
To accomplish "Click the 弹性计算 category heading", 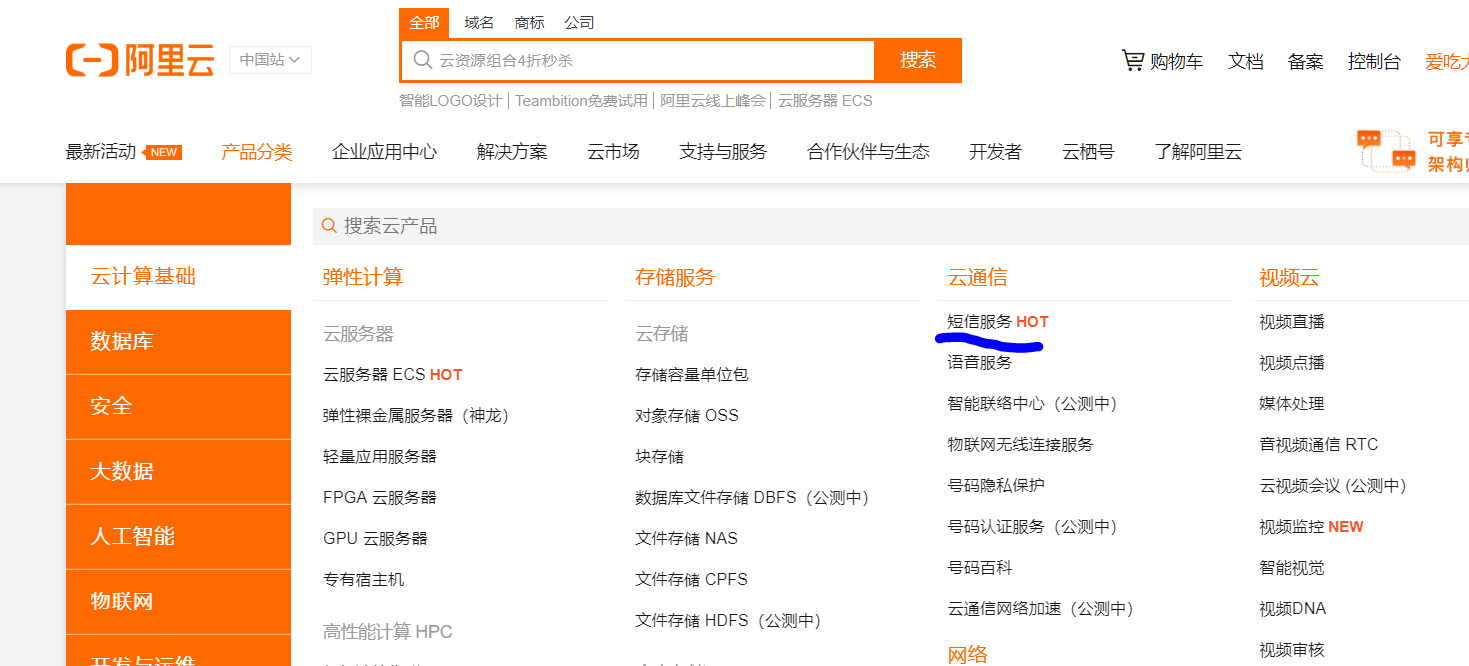I will pyautogui.click(x=363, y=277).
